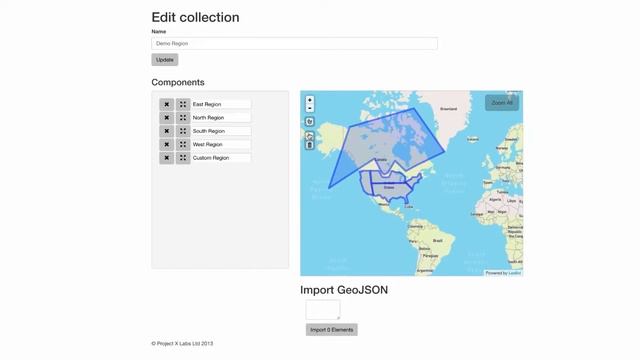Focus the GeoJSON import text area

tap(323, 310)
